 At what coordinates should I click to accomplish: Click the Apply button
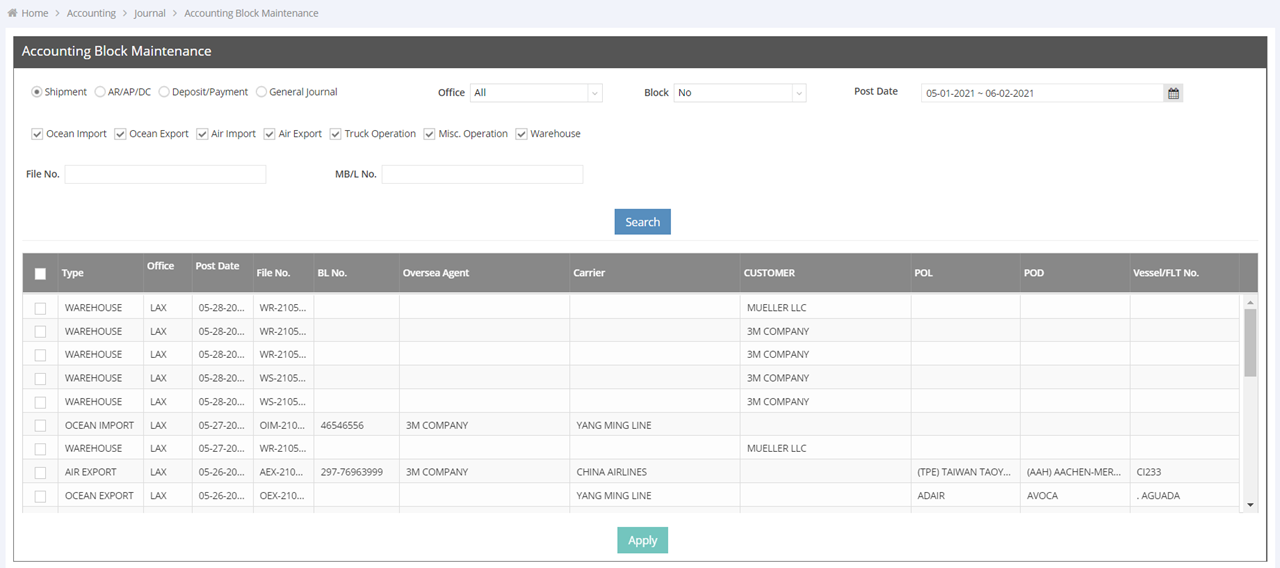tap(642, 540)
